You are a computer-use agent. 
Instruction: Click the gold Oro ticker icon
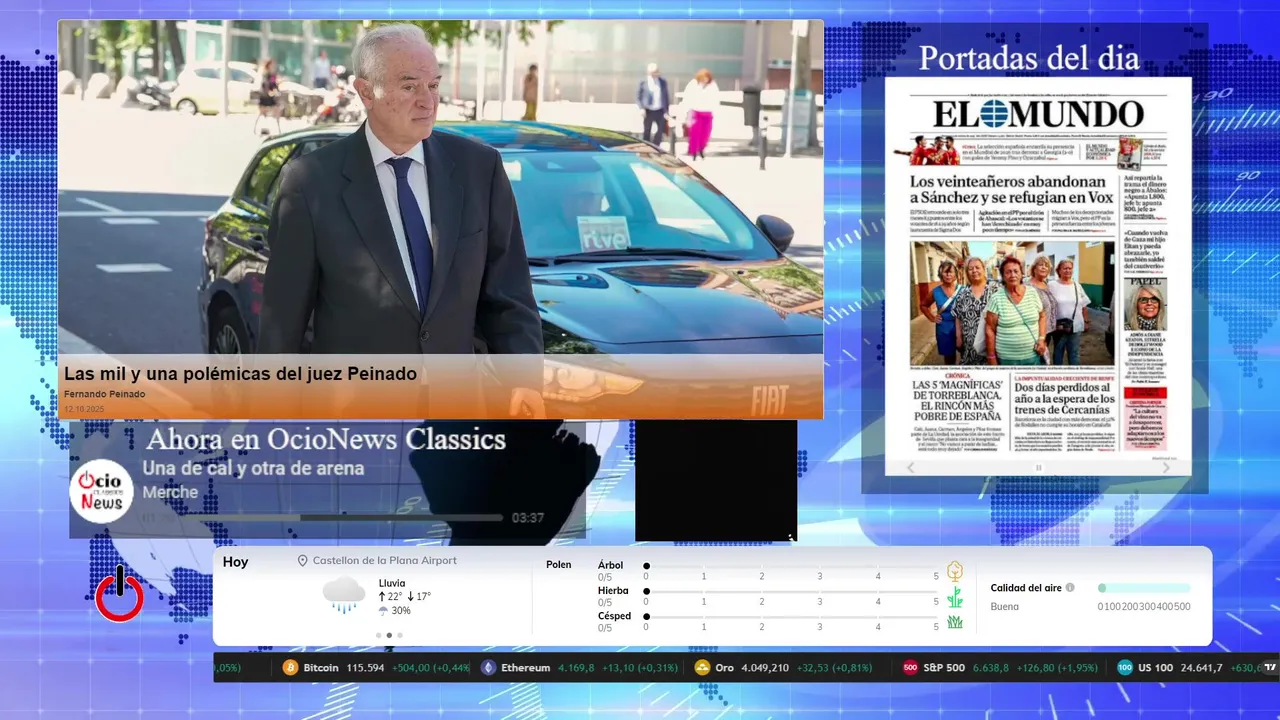point(703,668)
